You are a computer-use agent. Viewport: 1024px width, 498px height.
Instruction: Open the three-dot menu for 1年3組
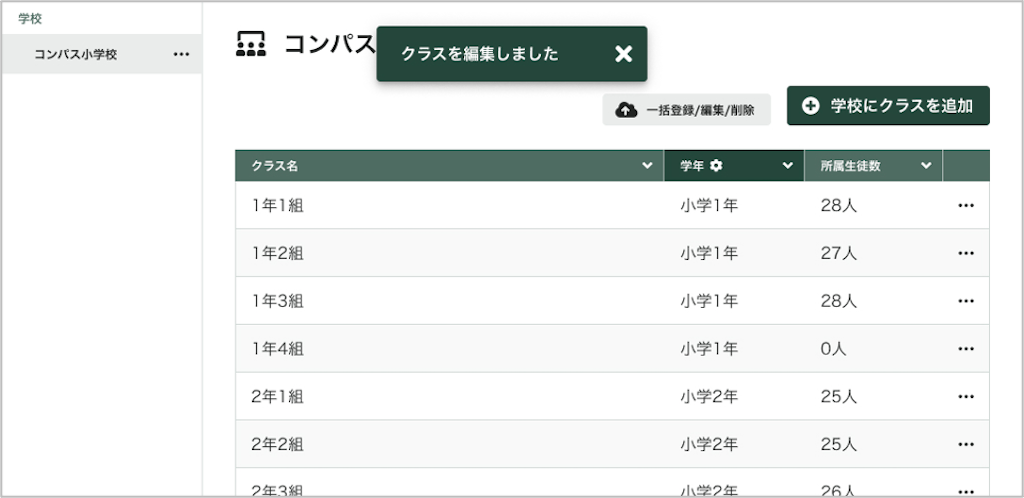tap(965, 301)
